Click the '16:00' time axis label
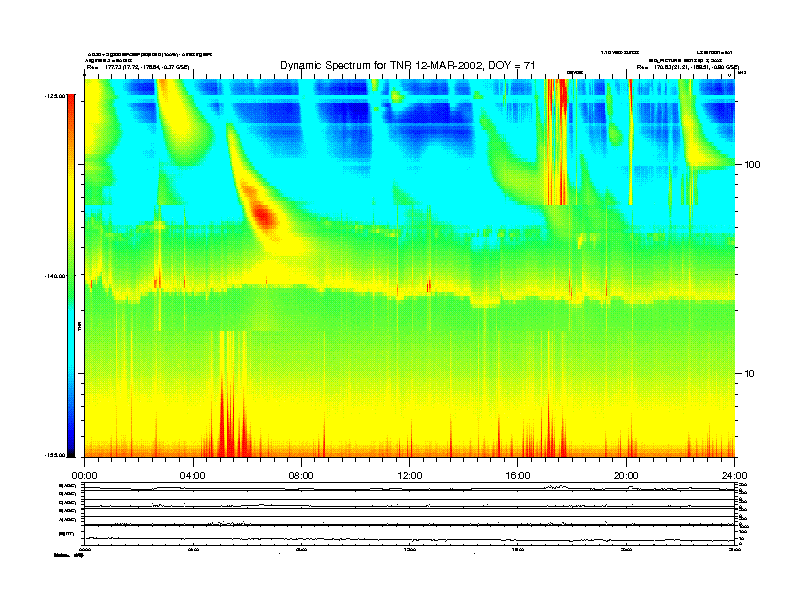792x612 pixels. pyautogui.click(x=518, y=476)
